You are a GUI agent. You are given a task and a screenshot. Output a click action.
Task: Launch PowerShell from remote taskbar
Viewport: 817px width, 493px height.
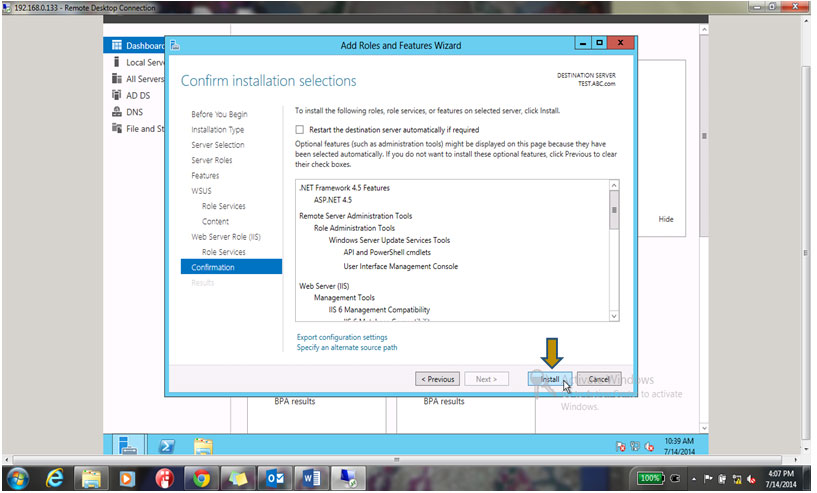pyautogui.click(x=167, y=446)
